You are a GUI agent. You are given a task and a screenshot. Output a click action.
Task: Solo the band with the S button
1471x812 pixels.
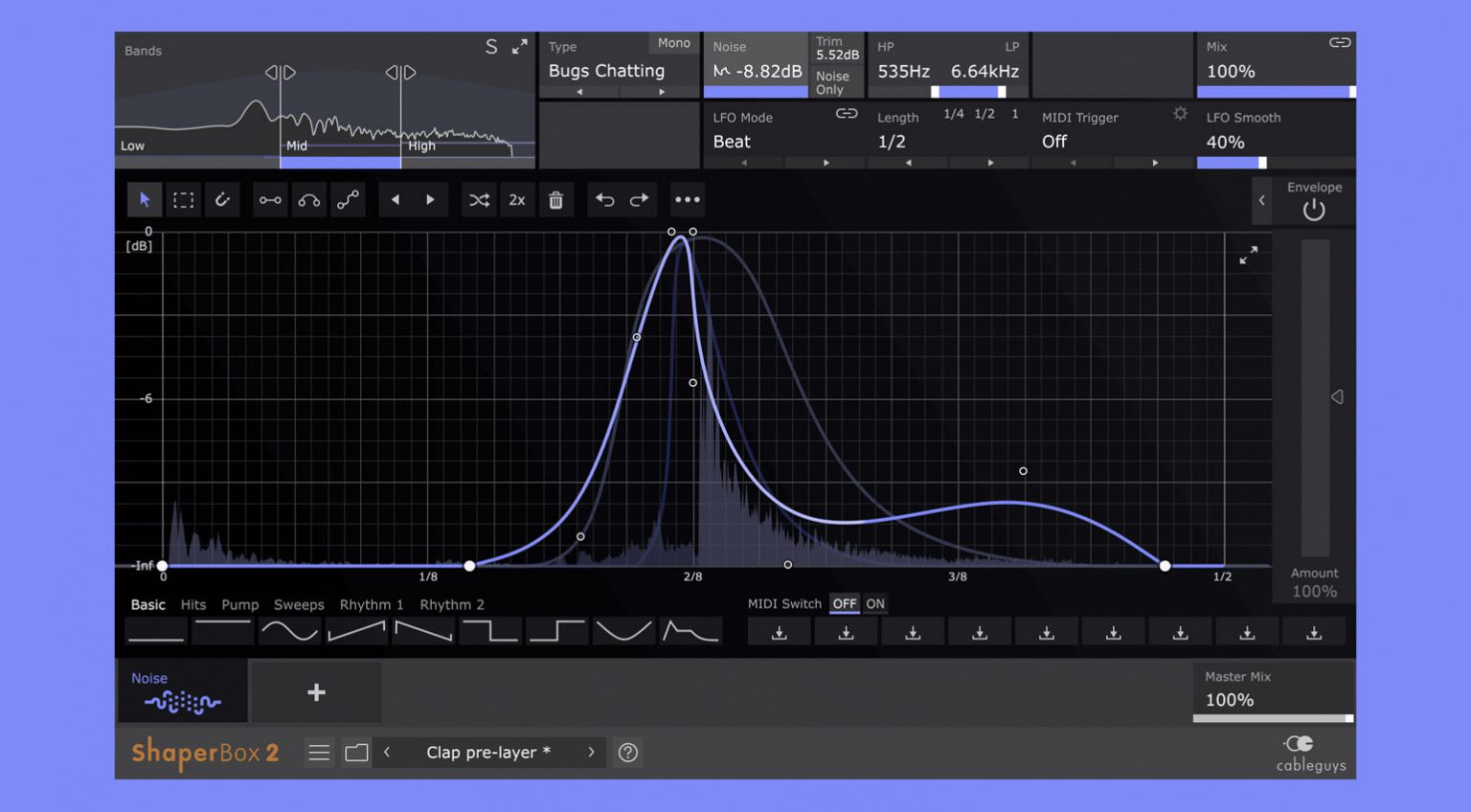pos(491,46)
